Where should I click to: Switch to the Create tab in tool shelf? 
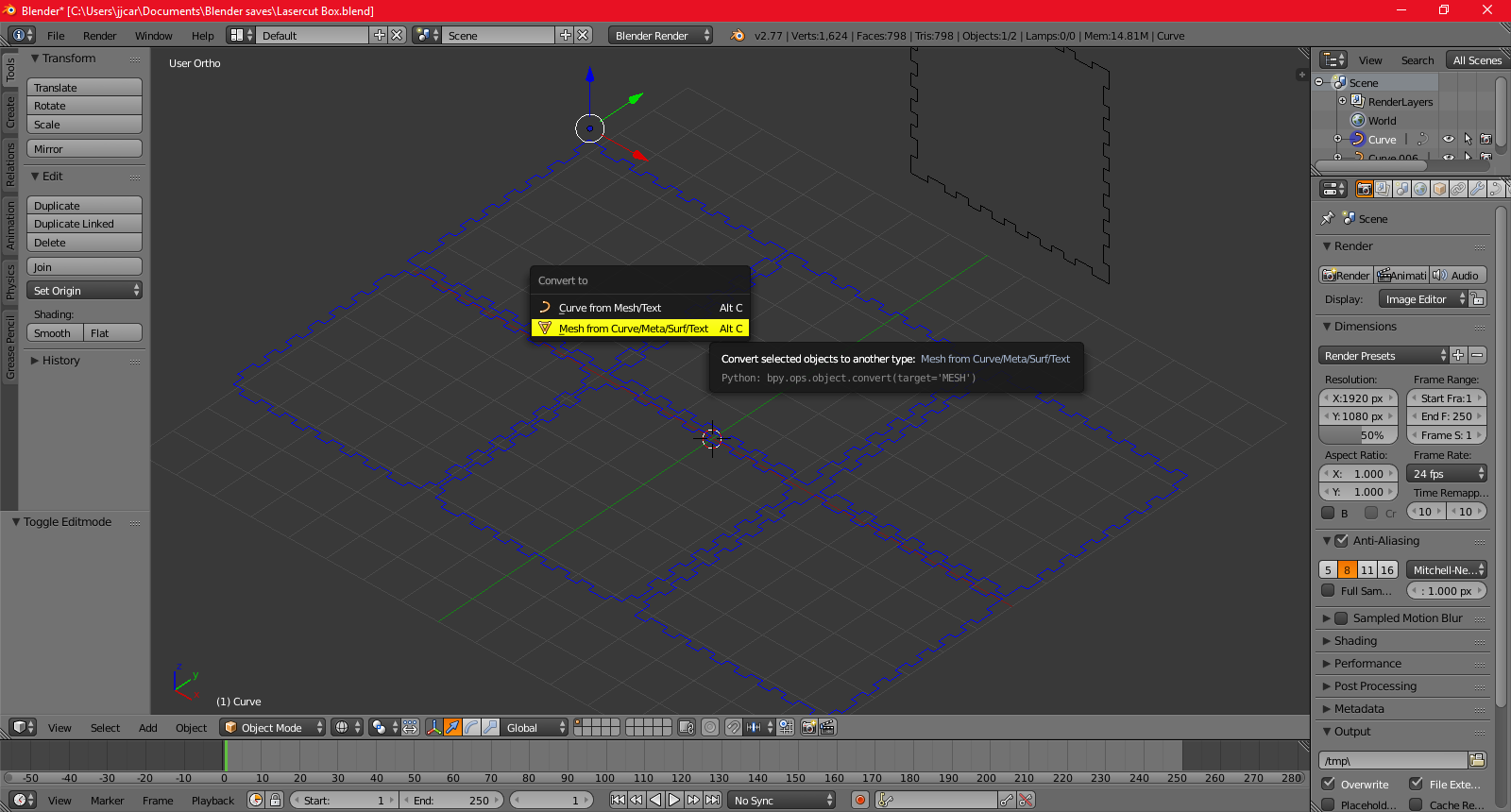[10, 111]
